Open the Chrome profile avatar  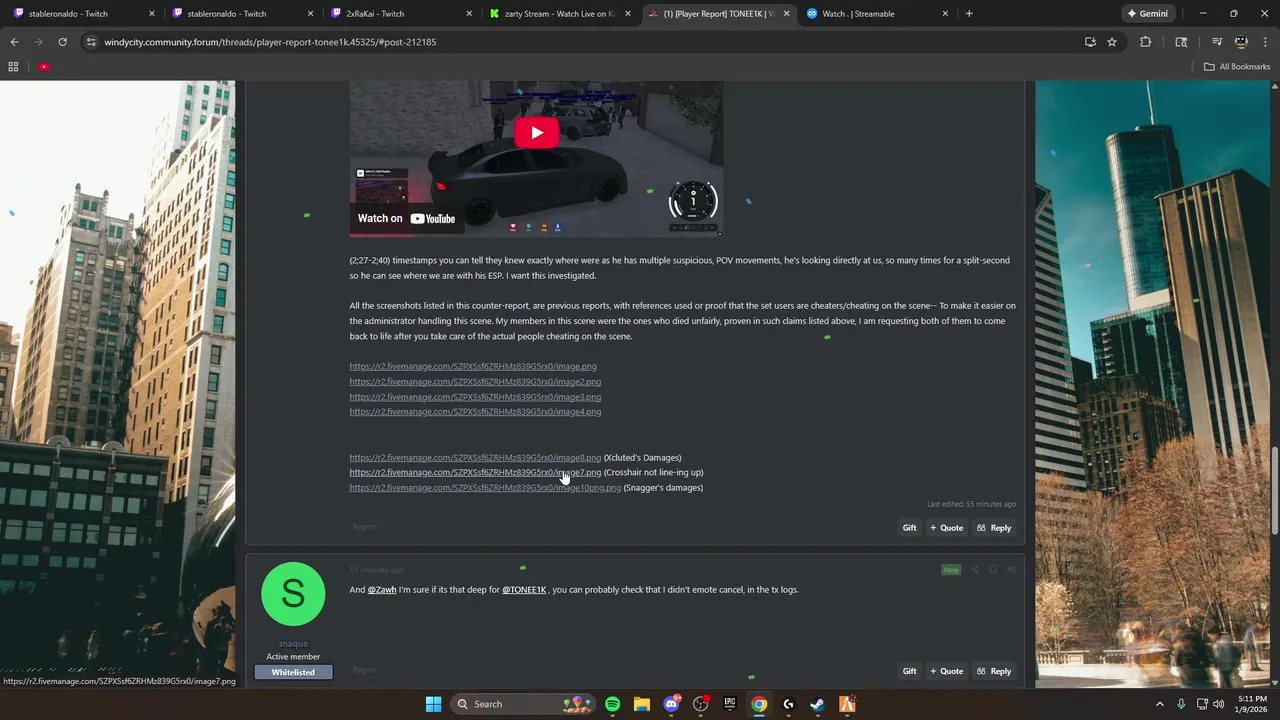[1241, 42]
